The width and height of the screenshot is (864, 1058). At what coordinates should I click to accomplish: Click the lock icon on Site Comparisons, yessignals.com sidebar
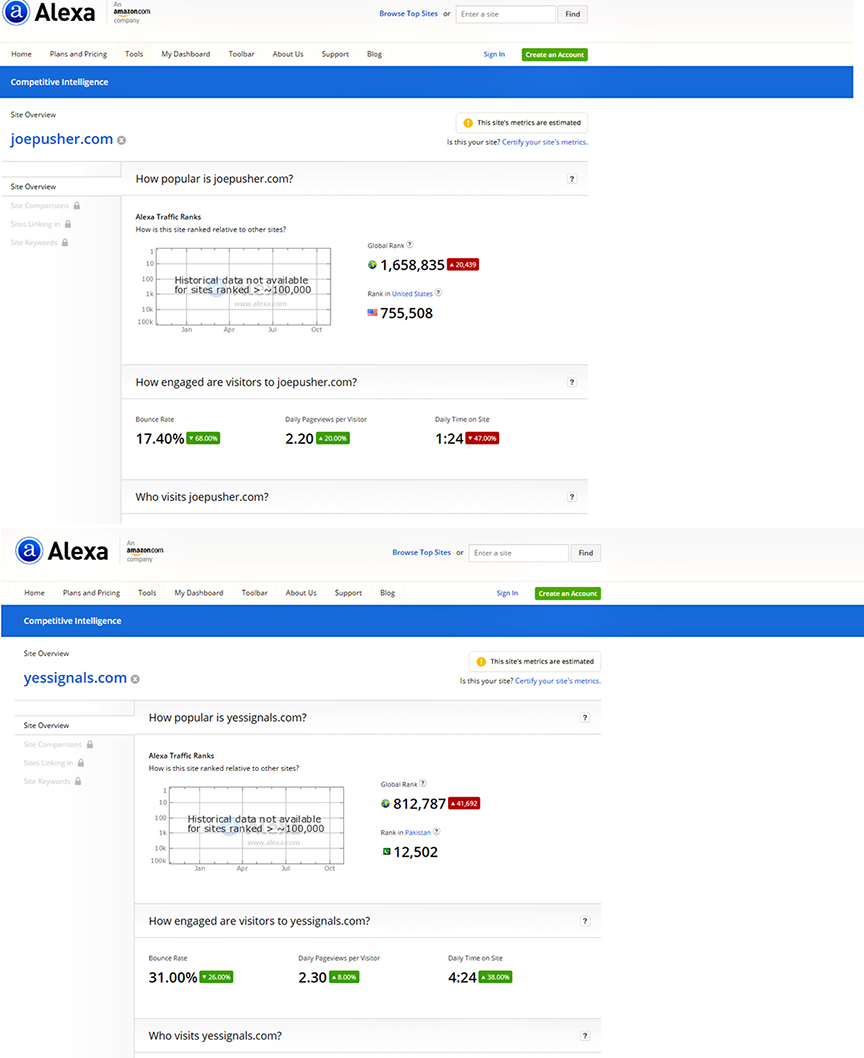(90, 744)
